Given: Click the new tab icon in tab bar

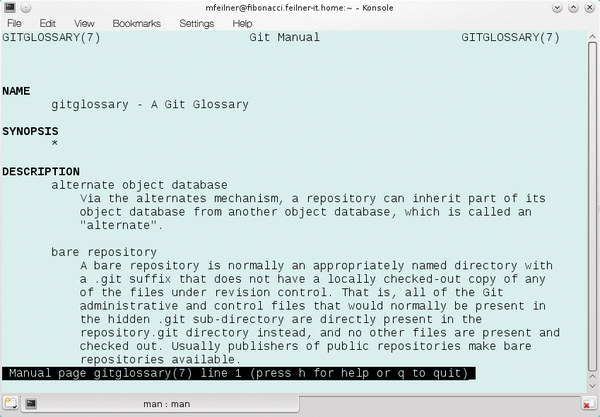Looking at the screenshot, I should 10,403.
